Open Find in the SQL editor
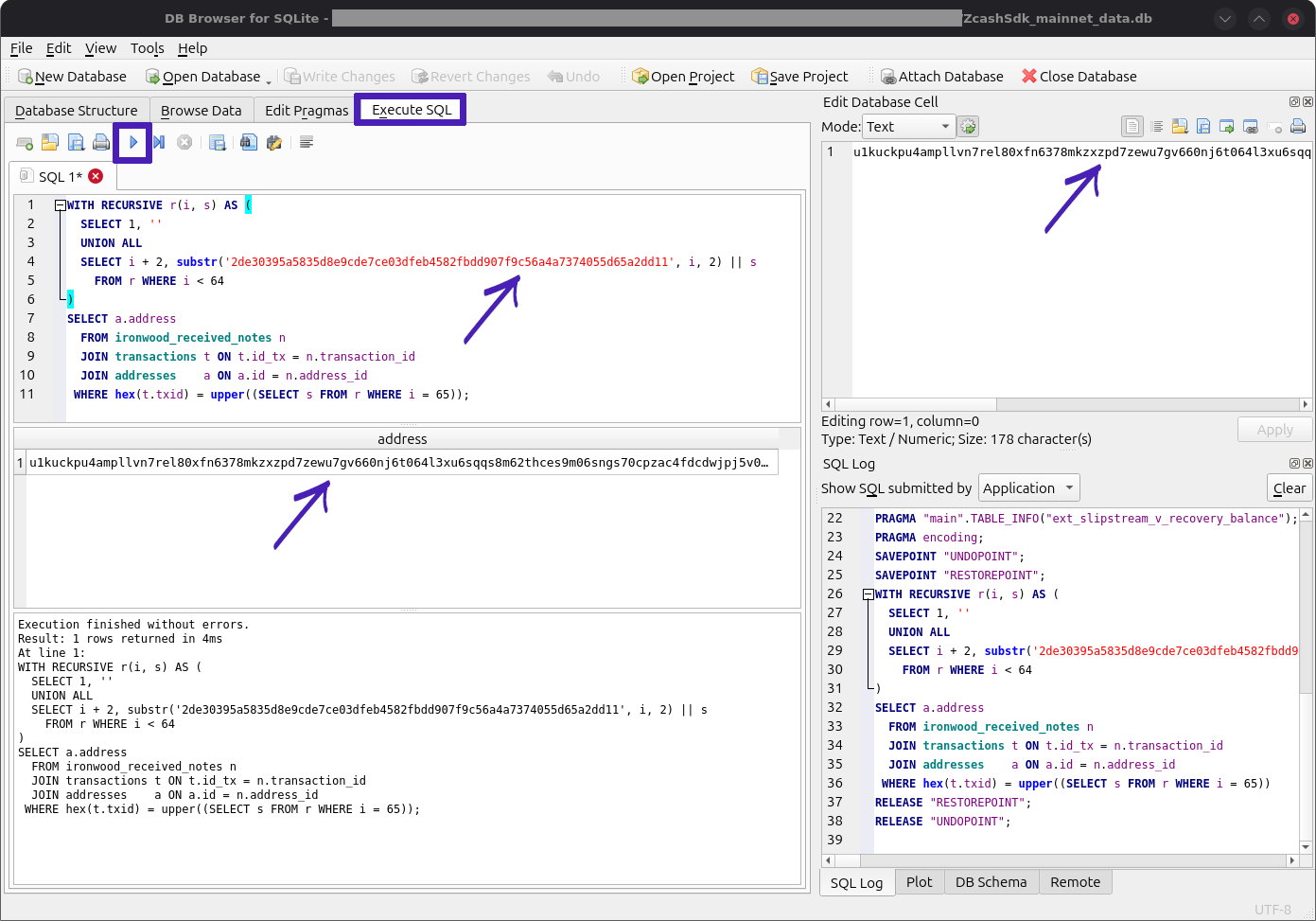This screenshot has height=921, width=1316. (x=248, y=142)
